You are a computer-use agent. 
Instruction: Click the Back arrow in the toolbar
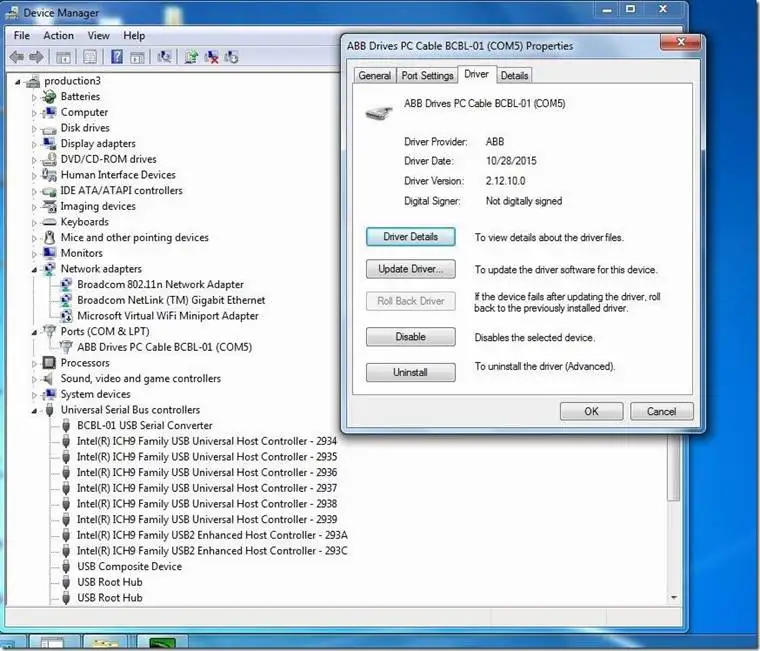tap(16, 57)
